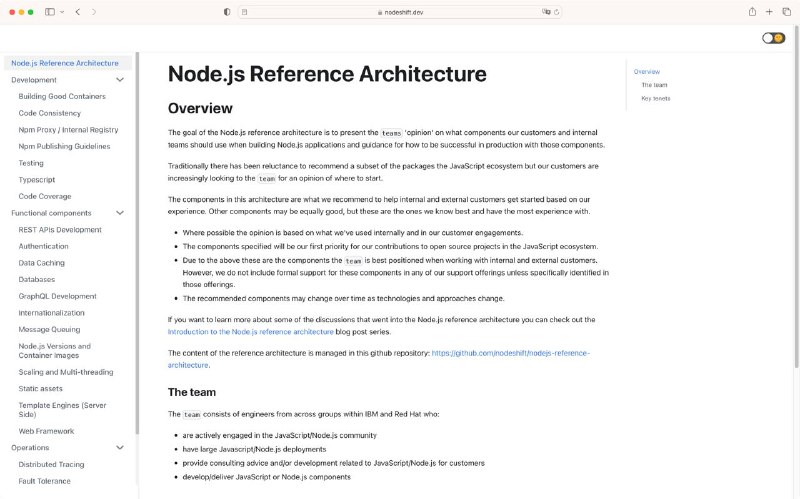The image size is (800, 499).
Task: Open the github.com/nodeshift repository link
Action: tap(379, 359)
